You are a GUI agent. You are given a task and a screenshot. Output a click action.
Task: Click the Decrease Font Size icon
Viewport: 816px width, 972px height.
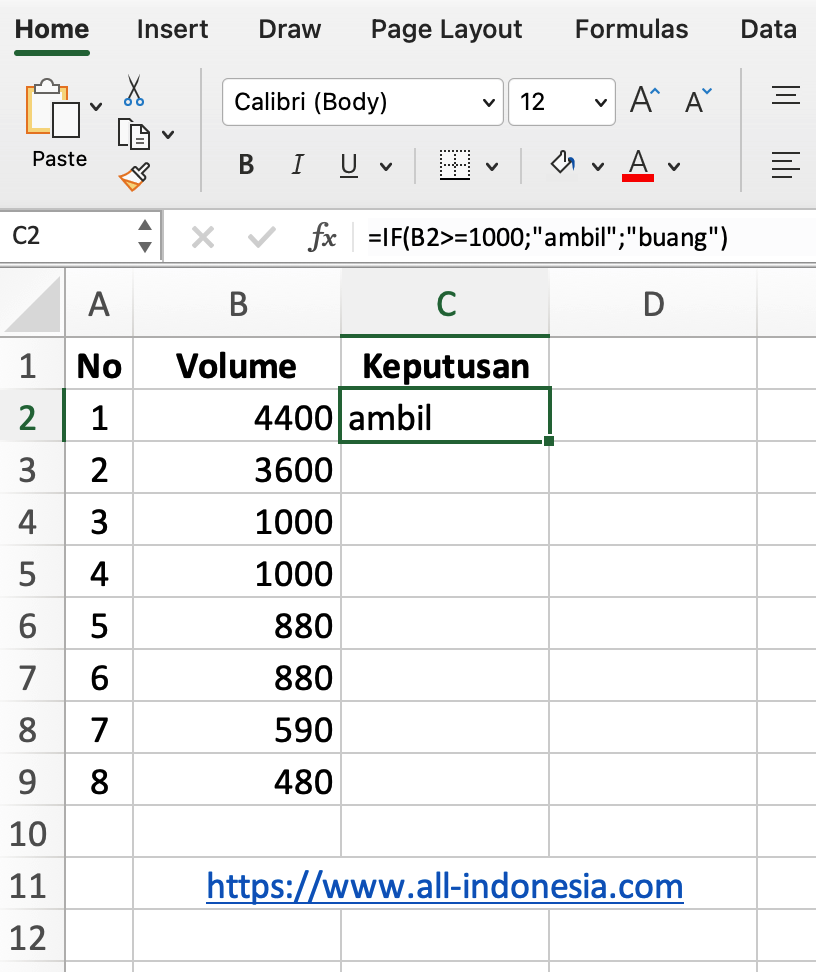pos(698,101)
